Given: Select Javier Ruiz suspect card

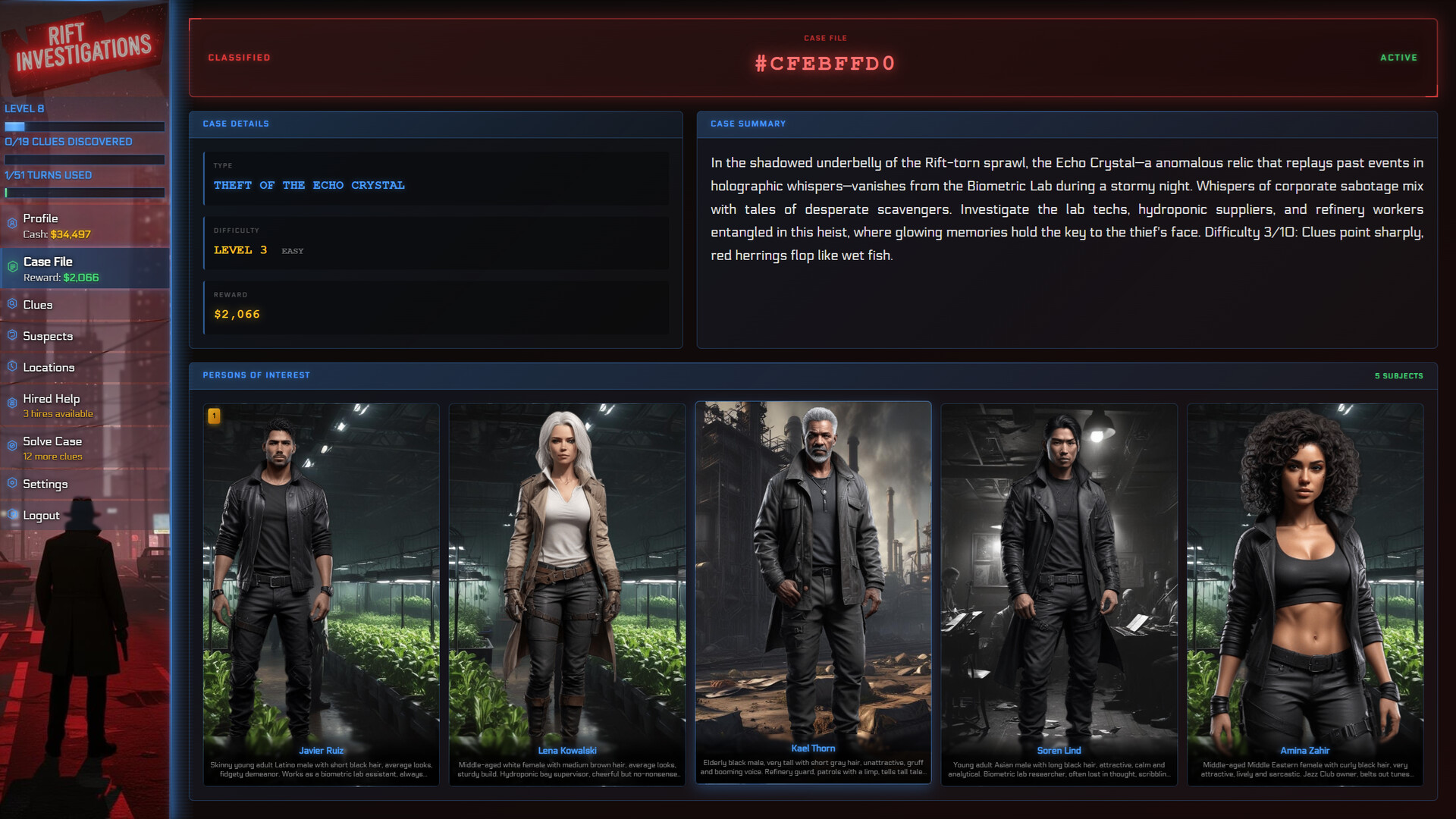Looking at the screenshot, I should tap(321, 576).
